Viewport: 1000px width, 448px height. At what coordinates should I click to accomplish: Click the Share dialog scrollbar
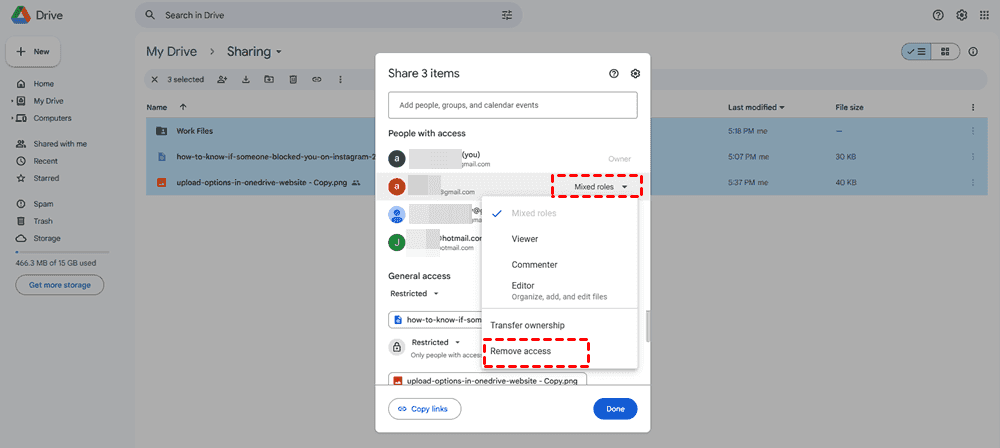(647, 326)
